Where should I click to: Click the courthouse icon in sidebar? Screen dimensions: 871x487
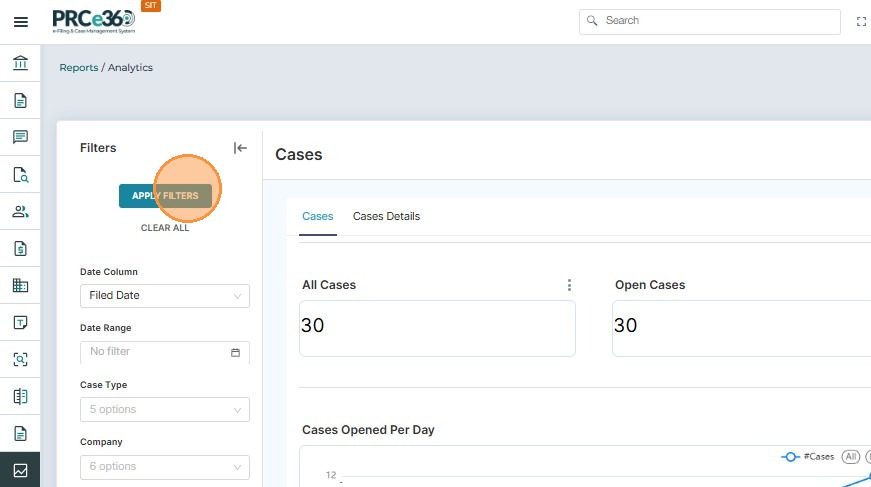20,64
